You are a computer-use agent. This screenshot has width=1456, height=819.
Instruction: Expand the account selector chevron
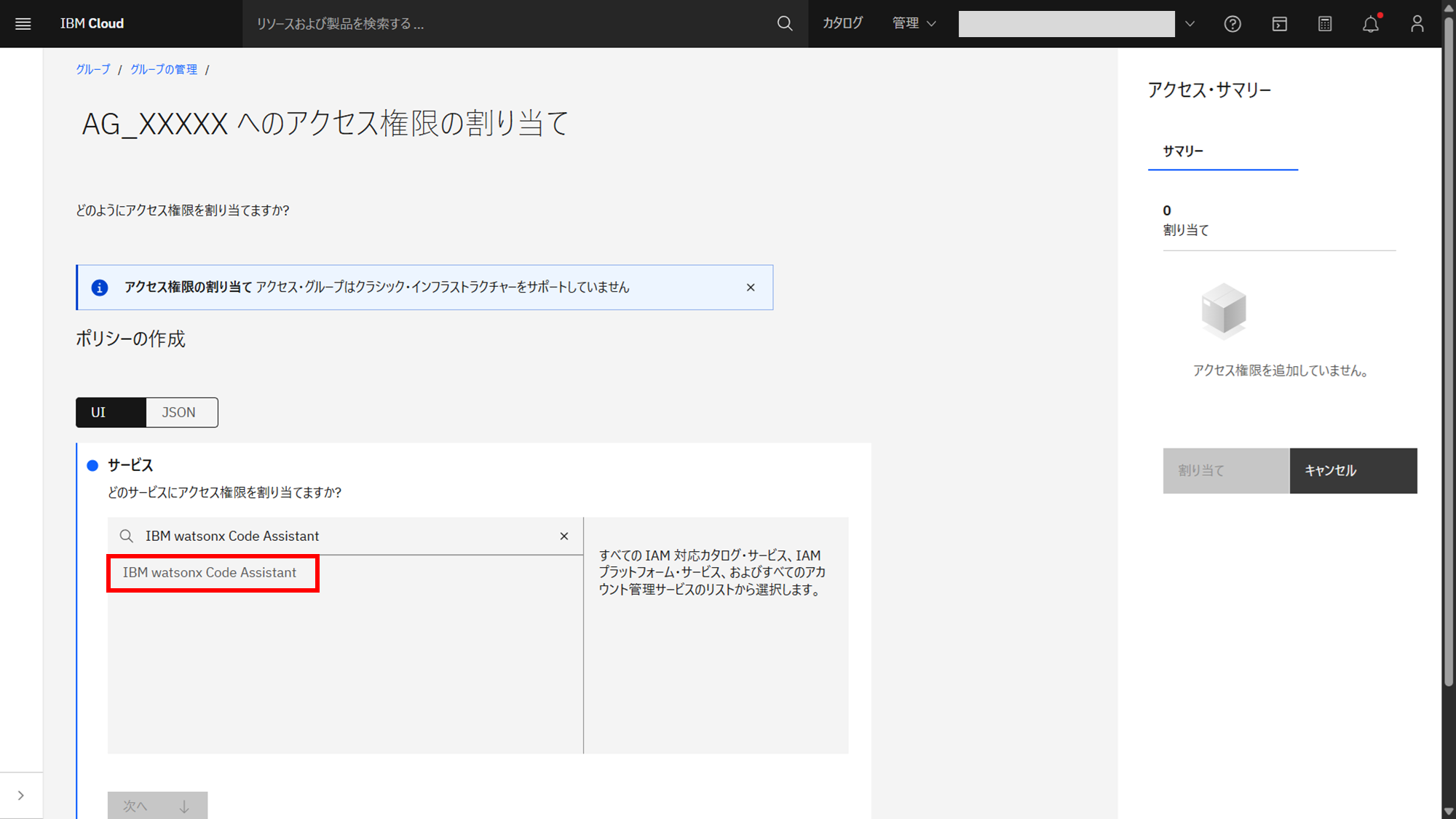(x=1190, y=24)
